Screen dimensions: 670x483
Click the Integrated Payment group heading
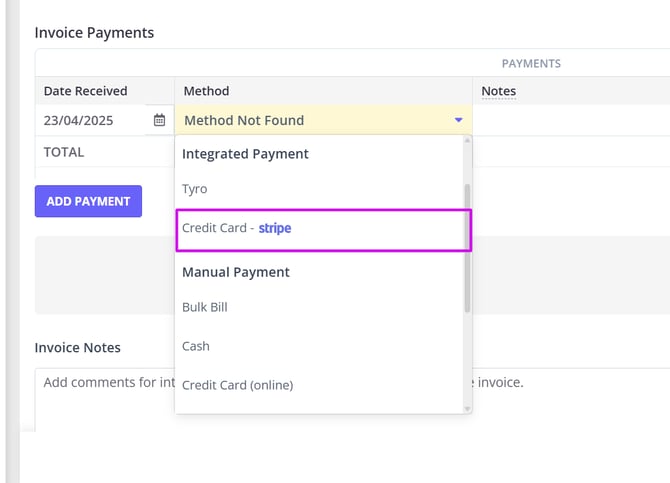pos(245,154)
